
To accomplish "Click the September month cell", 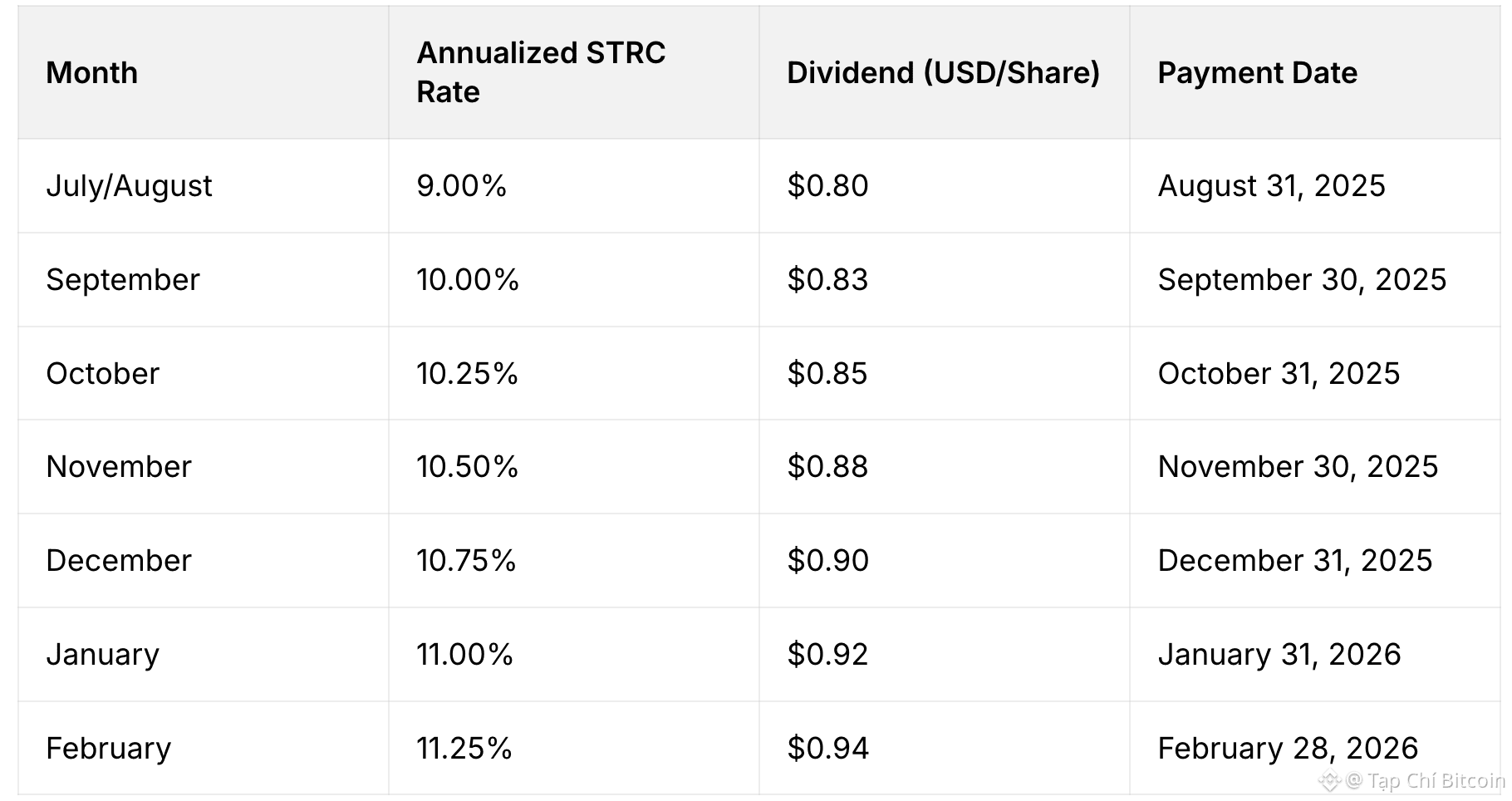I will (123, 279).
